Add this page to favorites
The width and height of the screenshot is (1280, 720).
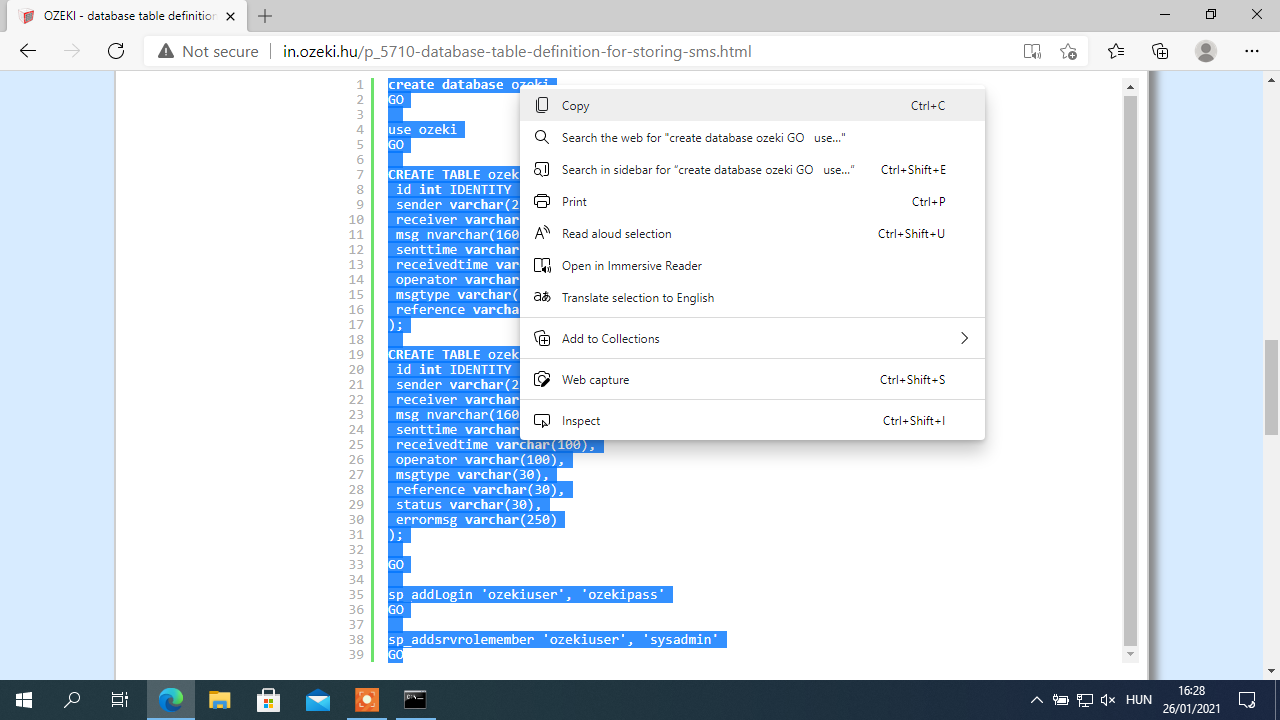tap(1068, 49)
